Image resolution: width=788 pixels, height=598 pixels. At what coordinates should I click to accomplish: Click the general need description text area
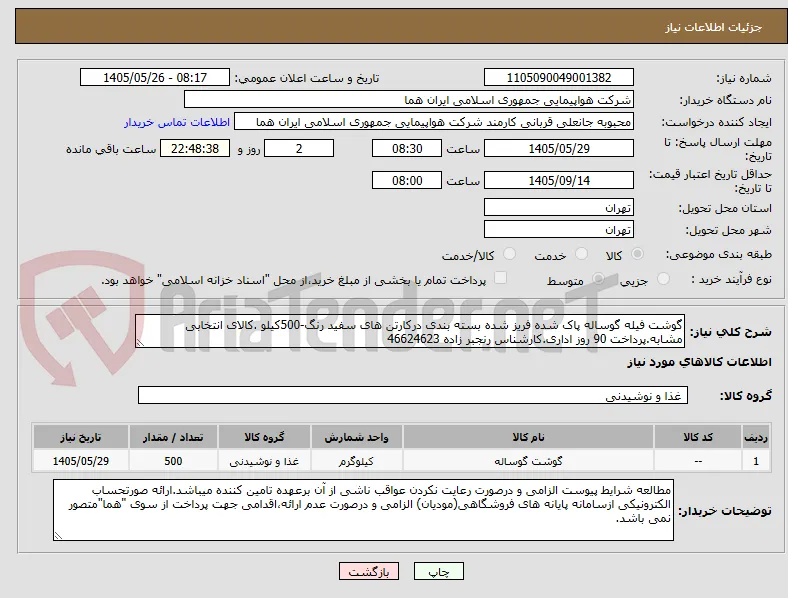click(x=410, y=331)
